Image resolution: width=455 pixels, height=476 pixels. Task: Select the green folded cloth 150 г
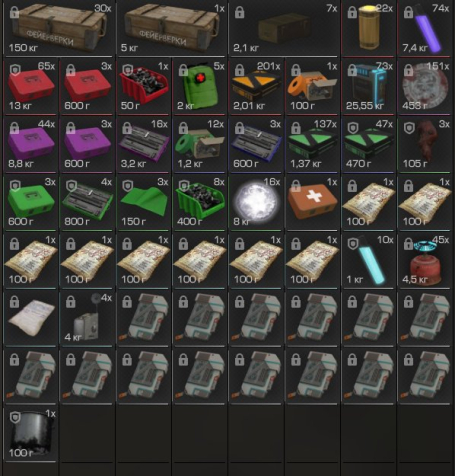pos(144,202)
